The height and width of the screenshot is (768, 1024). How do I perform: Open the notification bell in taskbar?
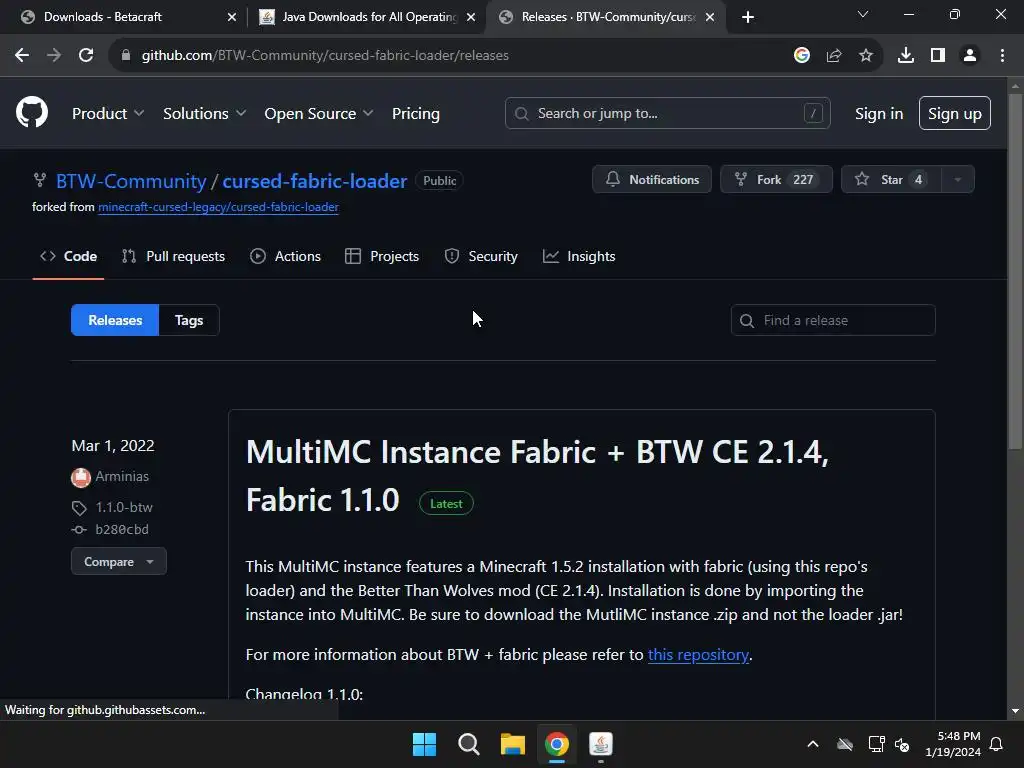point(996,744)
